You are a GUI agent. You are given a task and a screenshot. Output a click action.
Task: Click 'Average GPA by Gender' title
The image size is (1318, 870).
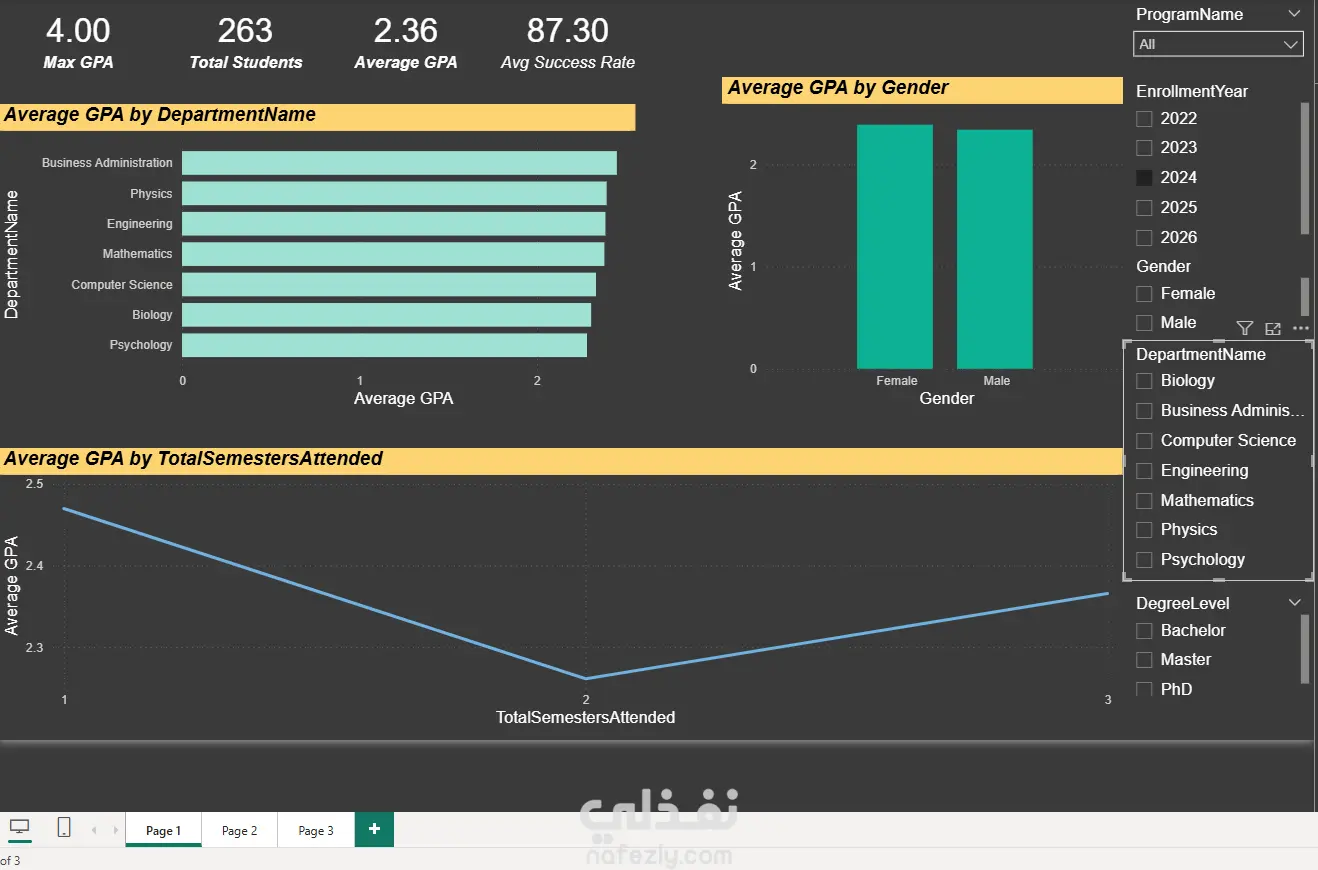838,88
